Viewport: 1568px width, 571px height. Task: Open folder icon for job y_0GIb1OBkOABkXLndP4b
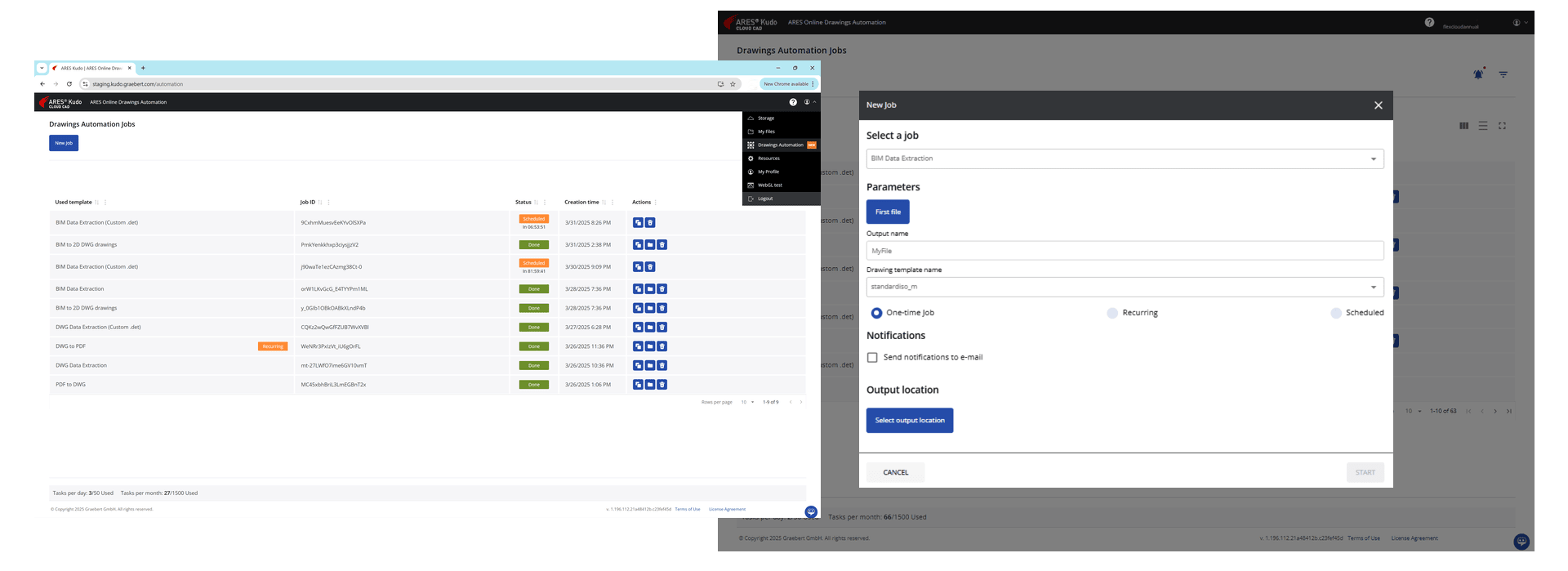pos(650,308)
